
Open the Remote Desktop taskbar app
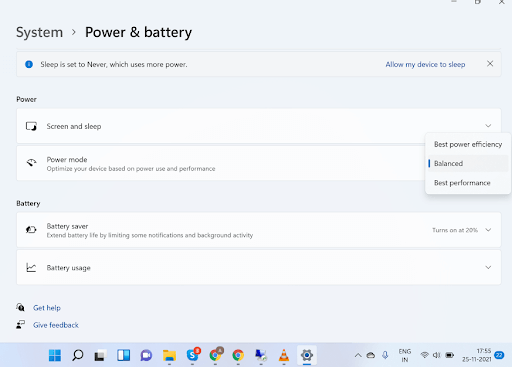[x=261, y=355]
